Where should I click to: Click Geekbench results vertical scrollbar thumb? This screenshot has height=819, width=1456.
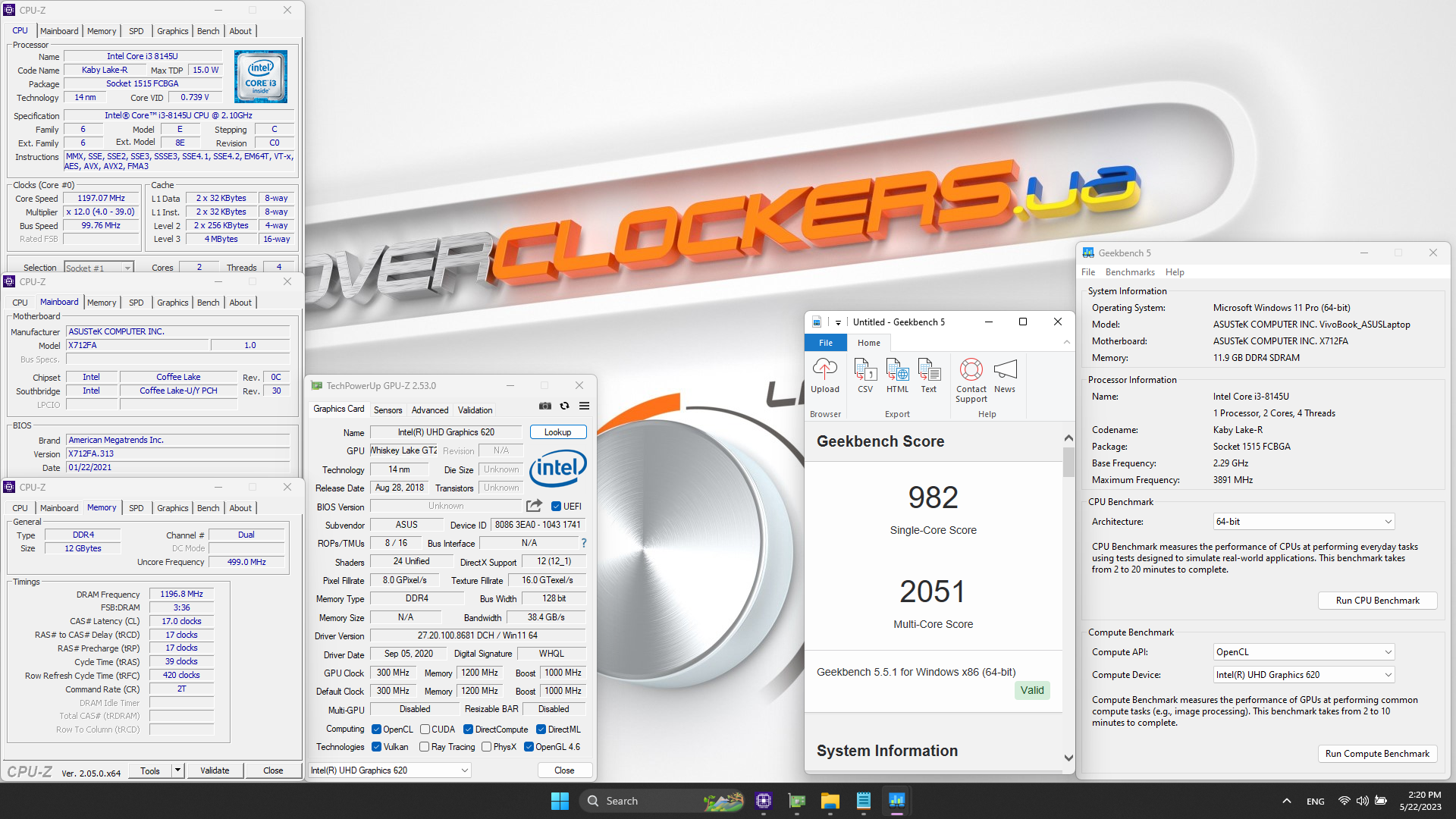point(1068,463)
